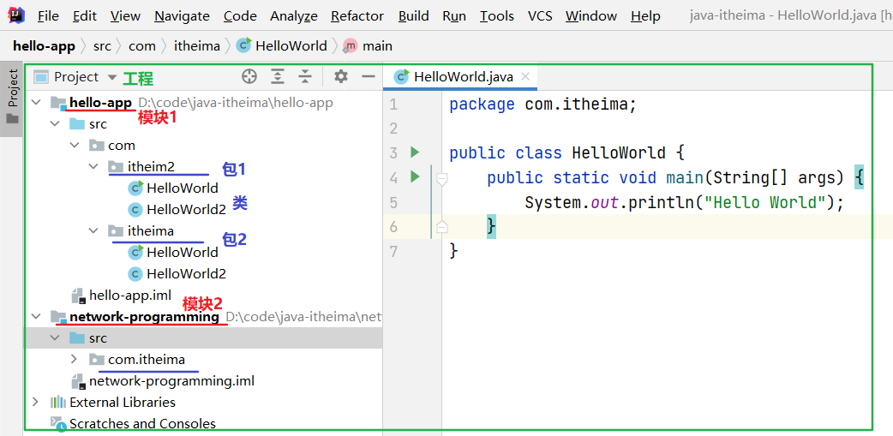Screen dimensions: 893x436
Task: Open the Edit menu
Action: tap(85, 16)
